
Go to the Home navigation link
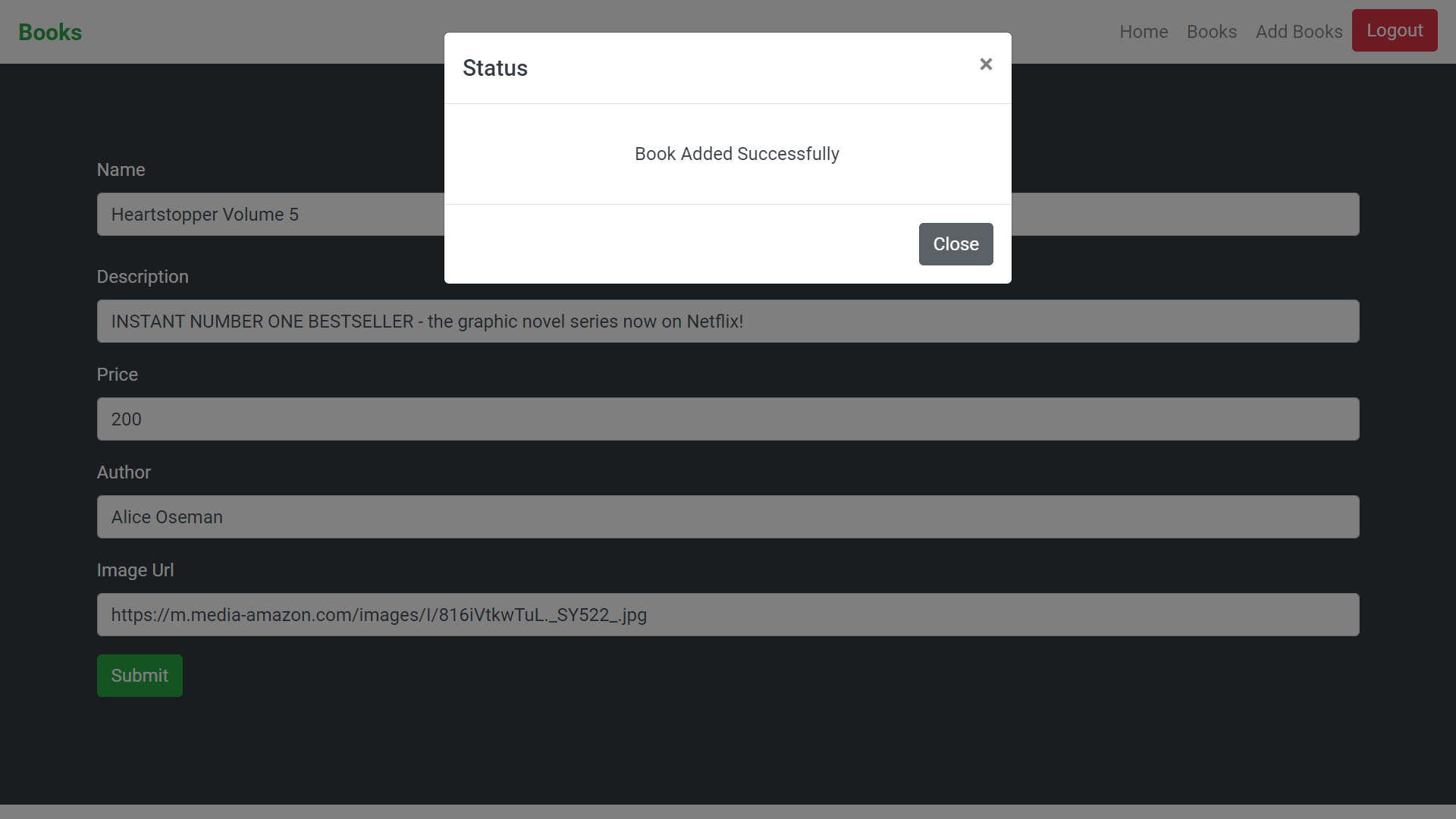tap(1144, 32)
